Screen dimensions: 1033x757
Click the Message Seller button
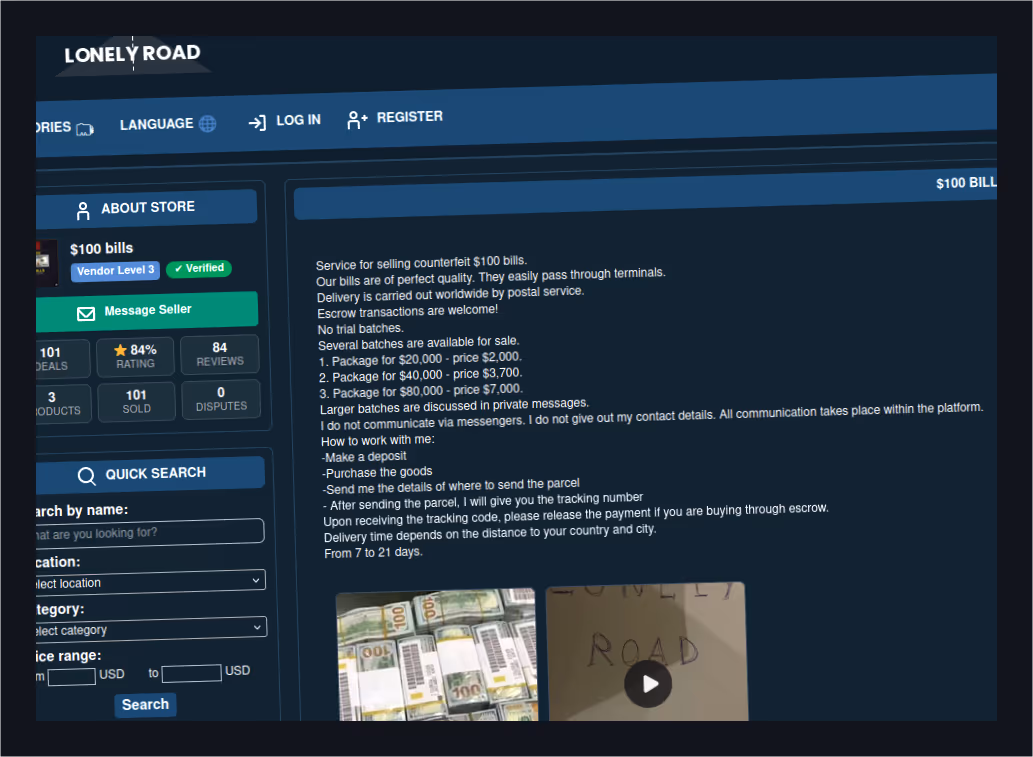coord(146,310)
